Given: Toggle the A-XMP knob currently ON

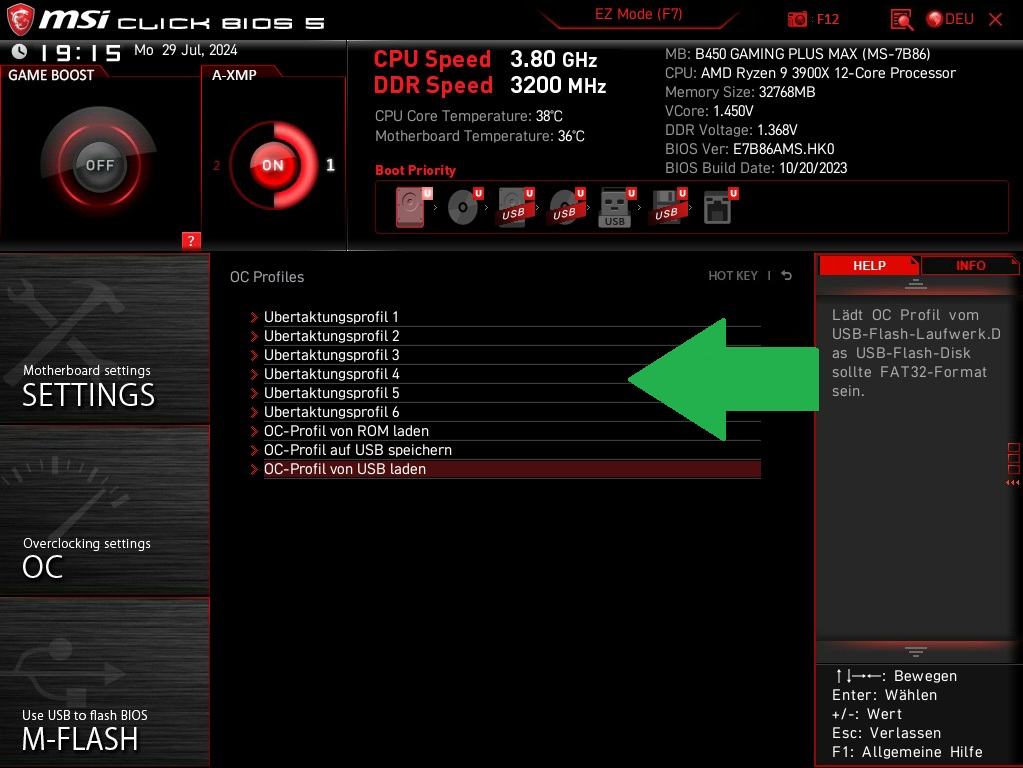Looking at the screenshot, I should point(273,165).
